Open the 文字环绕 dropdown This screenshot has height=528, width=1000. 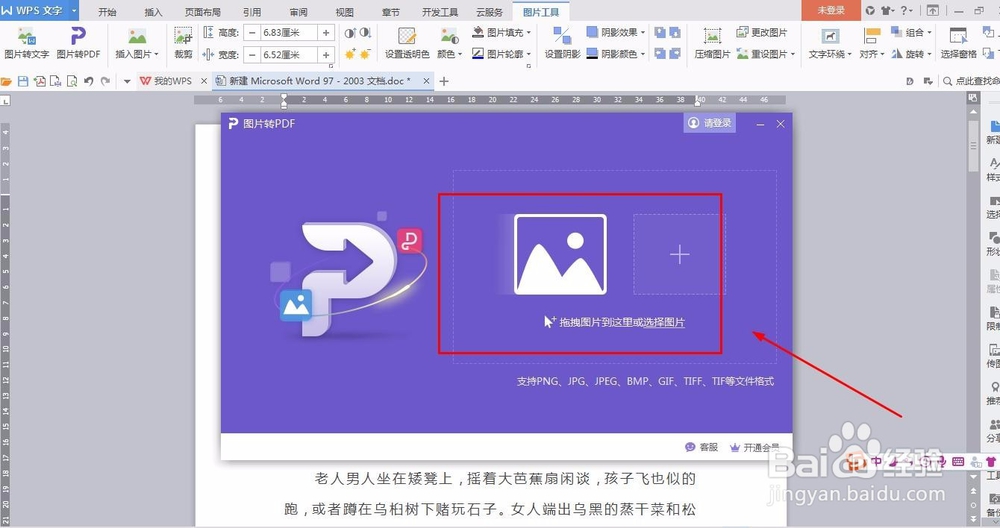click(x=830, y=43)
